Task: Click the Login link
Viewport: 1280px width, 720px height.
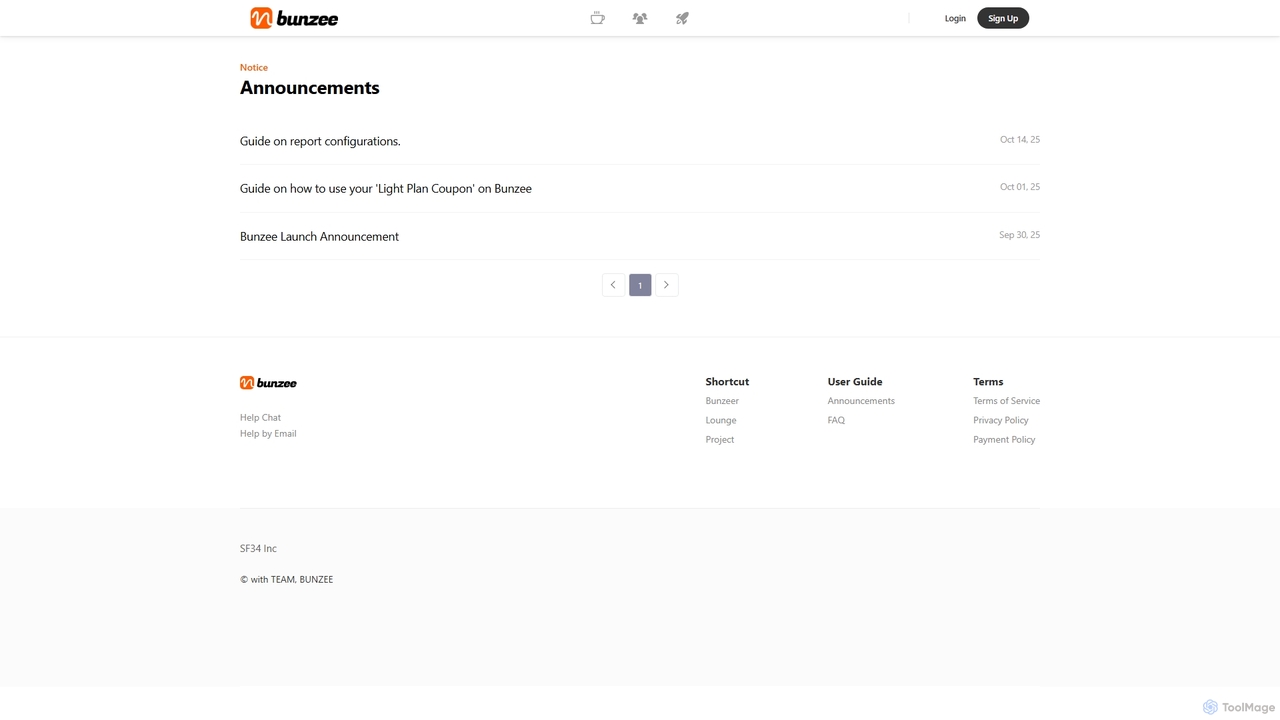Action: 955,18
